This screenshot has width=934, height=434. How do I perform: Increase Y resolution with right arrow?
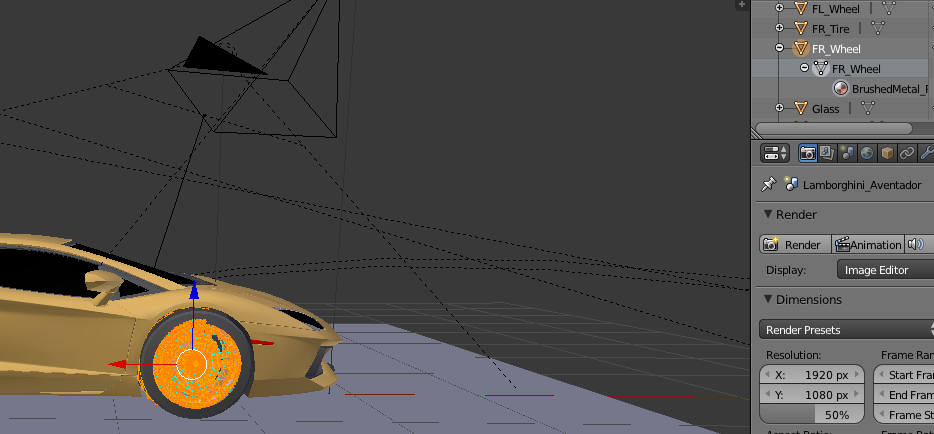[857, 394]
